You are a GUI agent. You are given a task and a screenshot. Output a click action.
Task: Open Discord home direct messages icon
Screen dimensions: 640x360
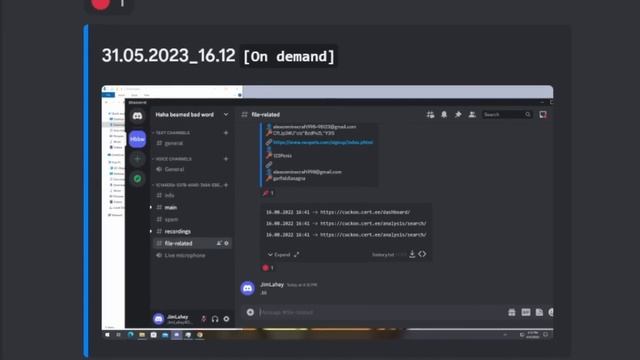[x=137, y=116]
